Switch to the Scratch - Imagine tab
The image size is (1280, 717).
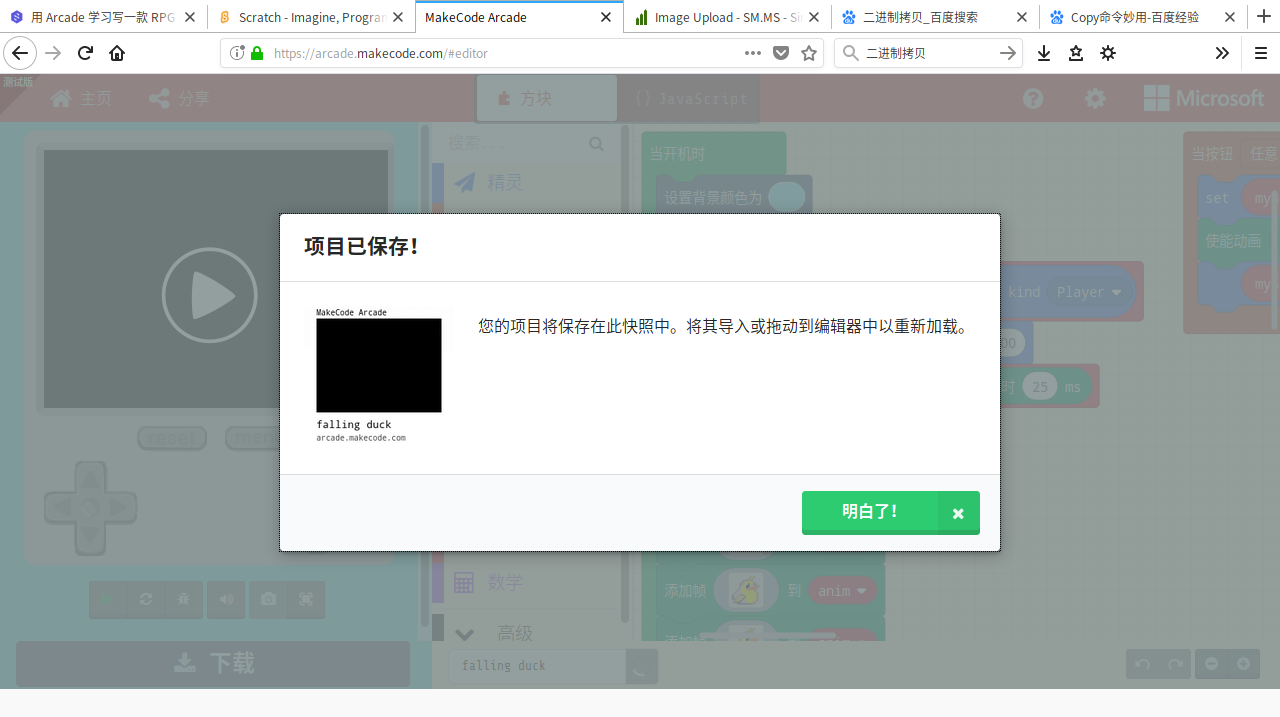312,17
